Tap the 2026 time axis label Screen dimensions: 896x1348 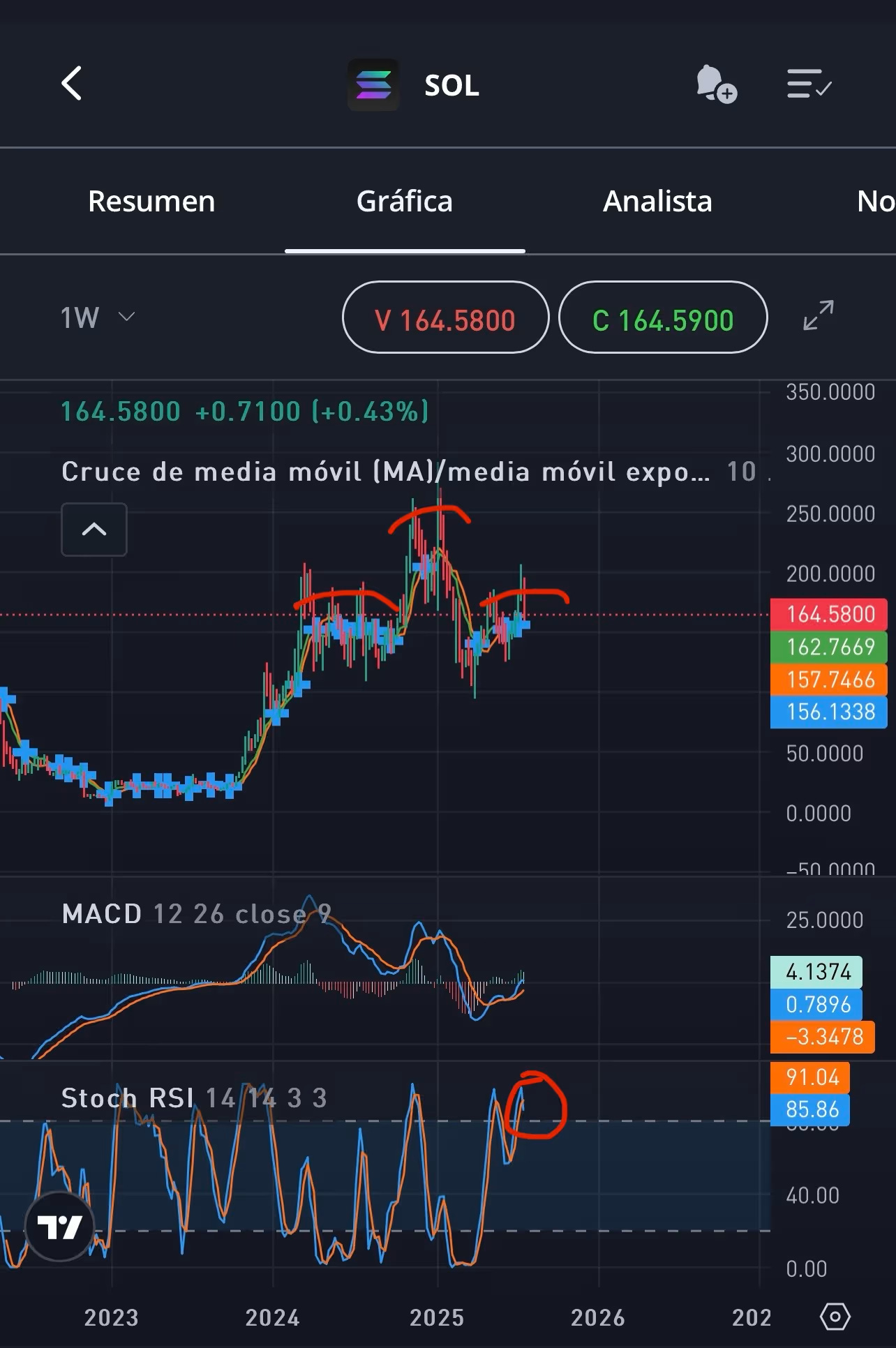tap(598, 1317)
